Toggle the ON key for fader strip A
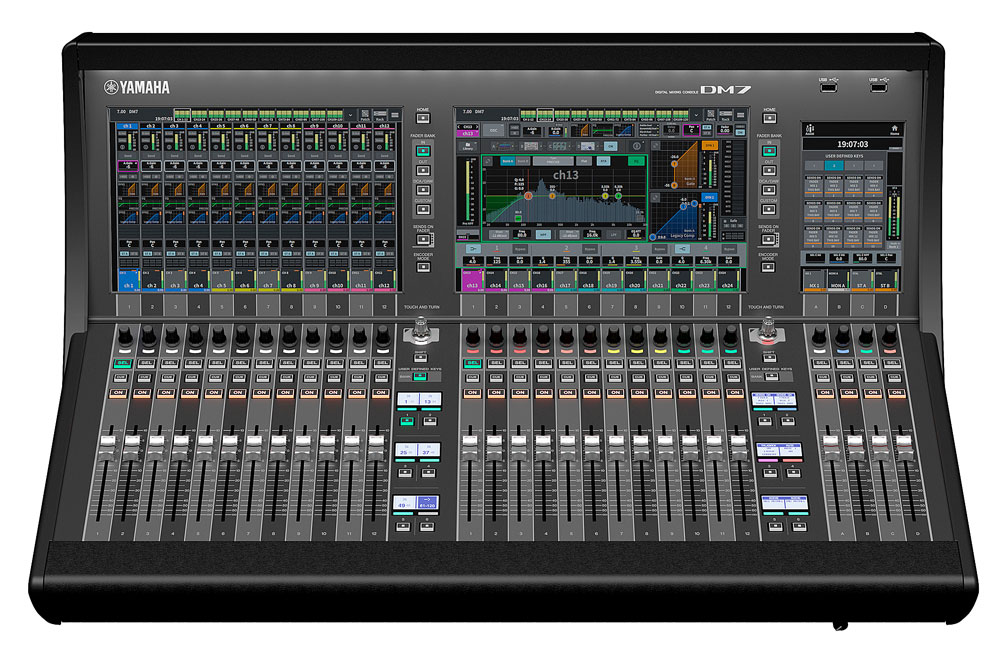The image size is (1000, 651). click(x=825, y=393)
